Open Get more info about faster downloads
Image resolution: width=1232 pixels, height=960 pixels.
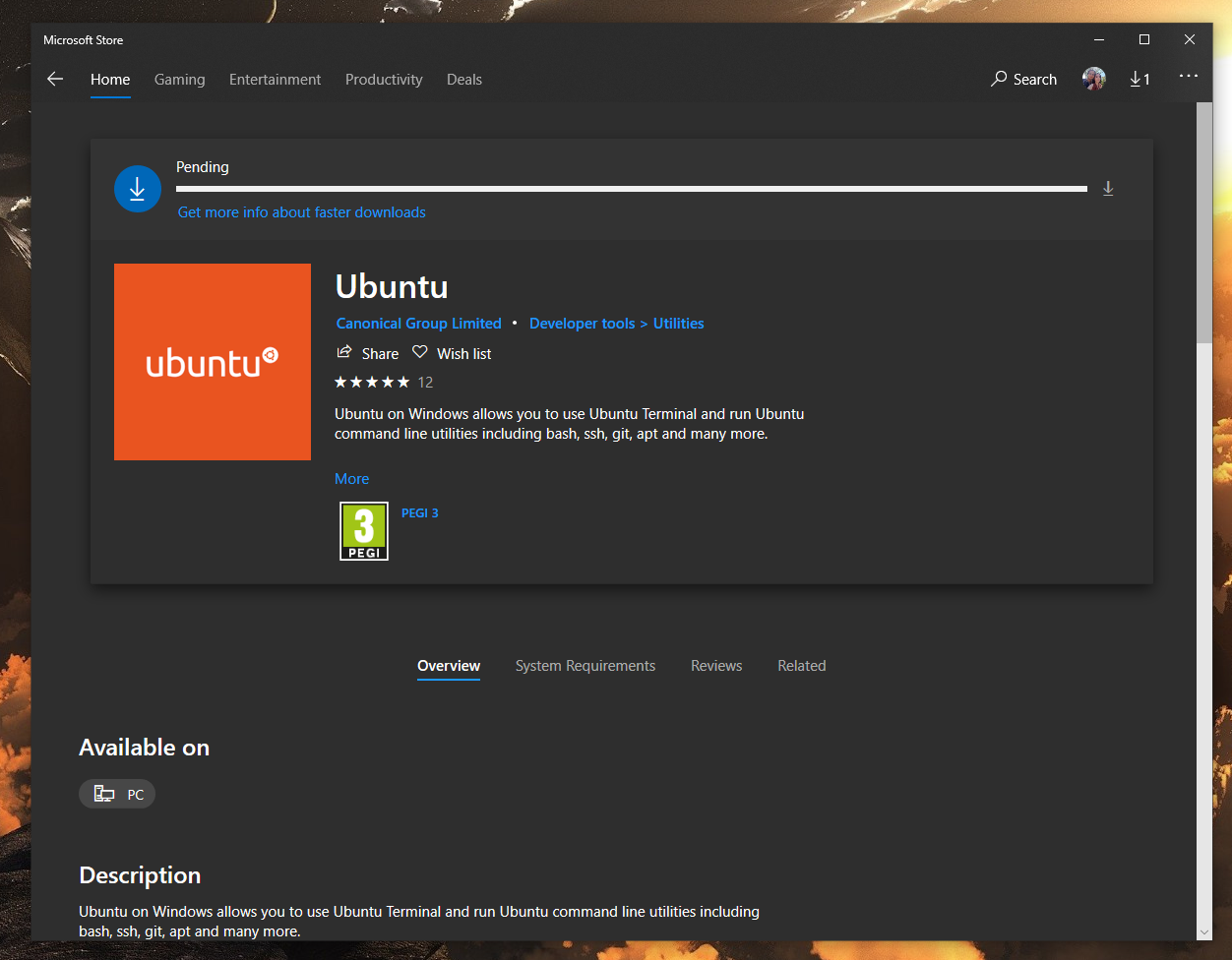pyautogui.click(x=302, y=212)
